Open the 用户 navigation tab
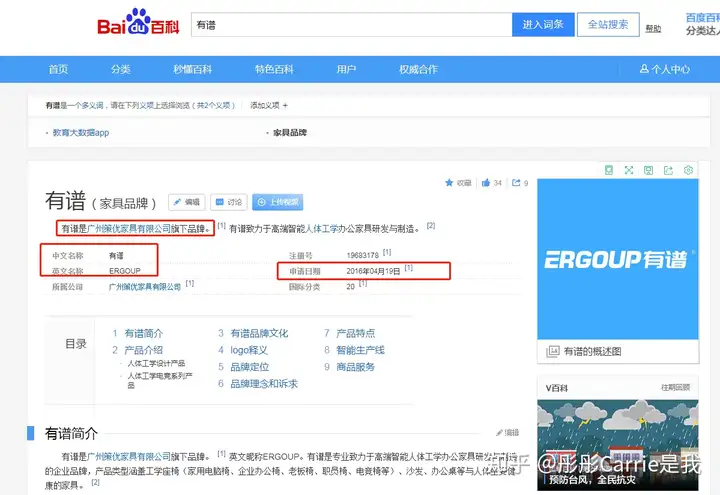 point(346,69)
